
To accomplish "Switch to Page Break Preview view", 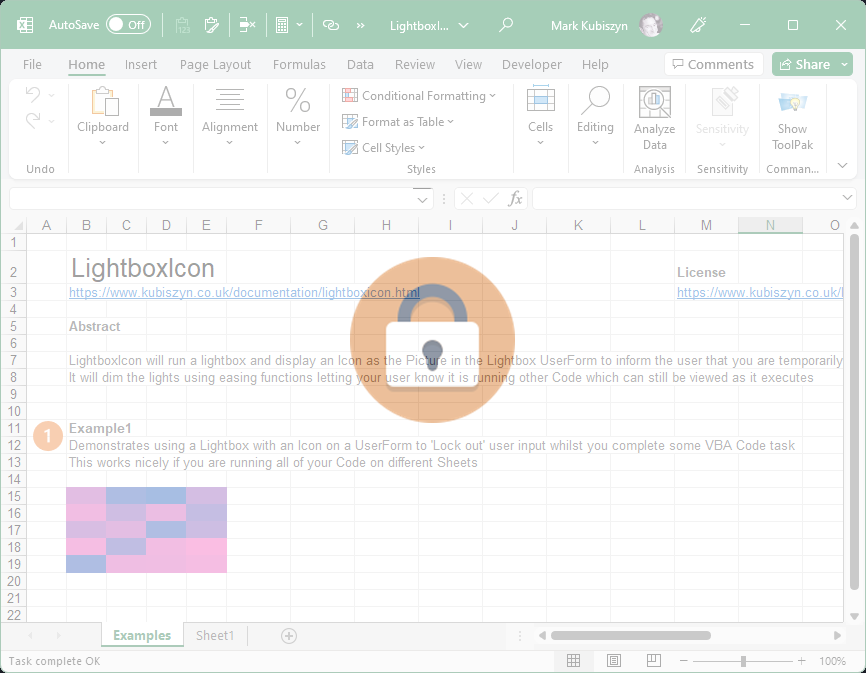I will click(x=653, y=661).
